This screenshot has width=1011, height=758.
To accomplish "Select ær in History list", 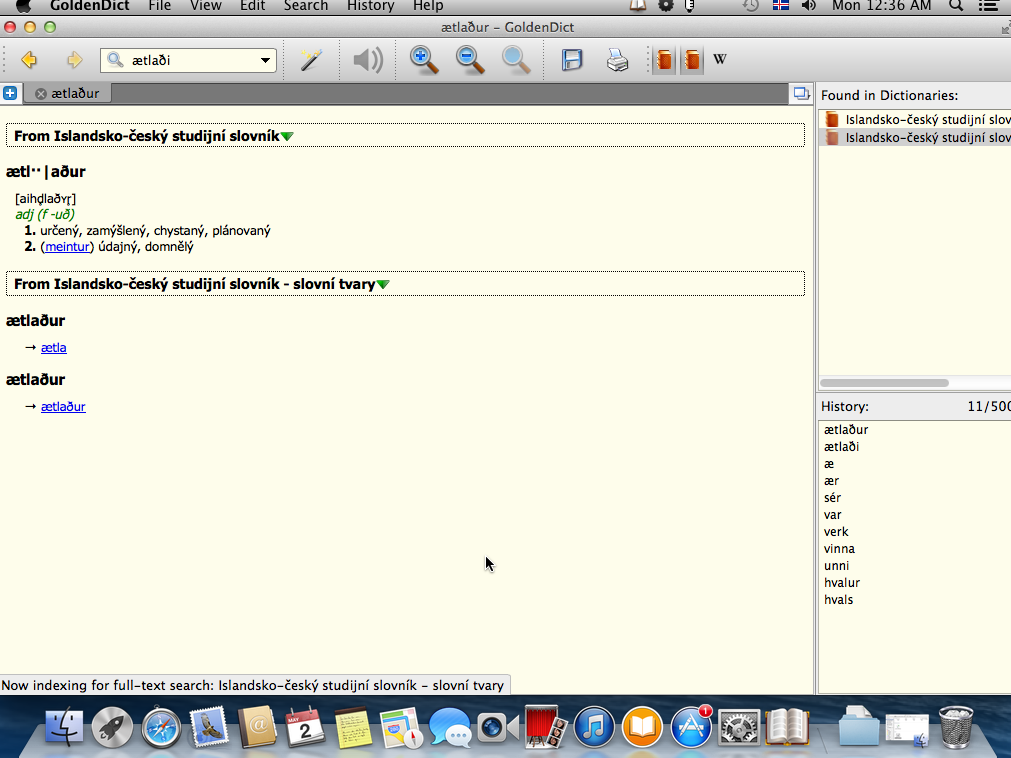I will click(831, 481).
